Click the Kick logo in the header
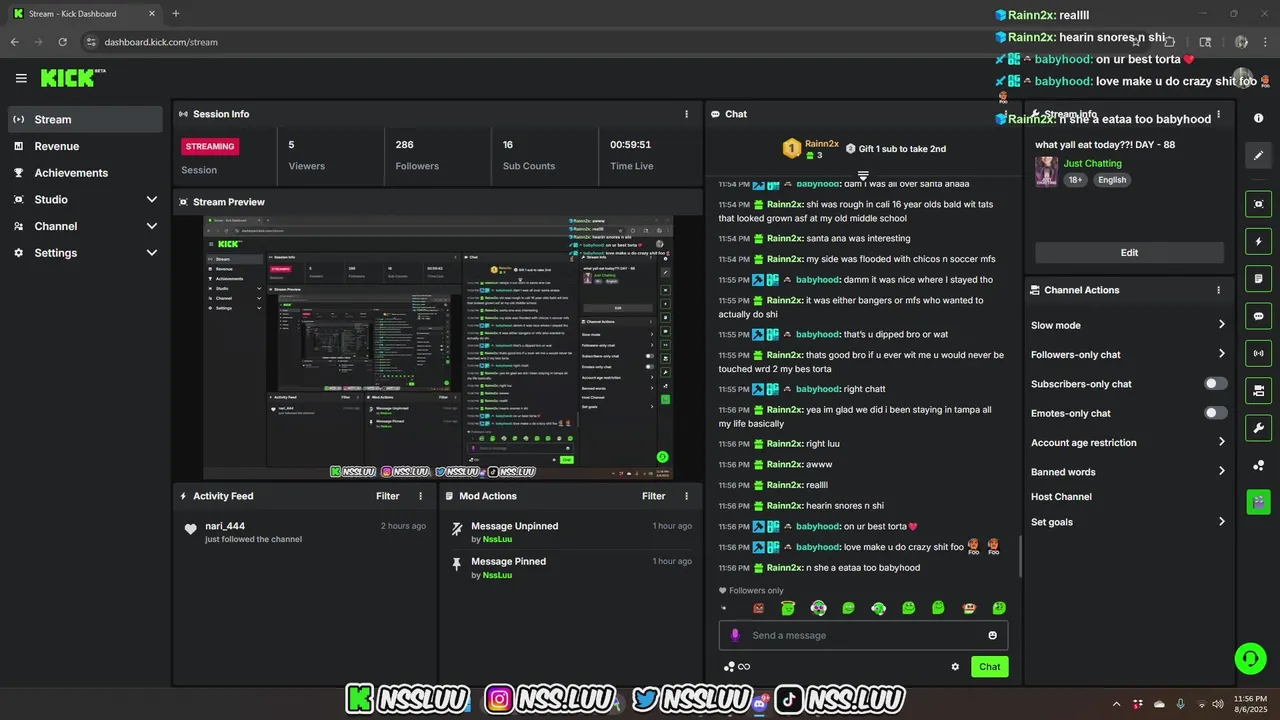 click(x=72, y=78)
